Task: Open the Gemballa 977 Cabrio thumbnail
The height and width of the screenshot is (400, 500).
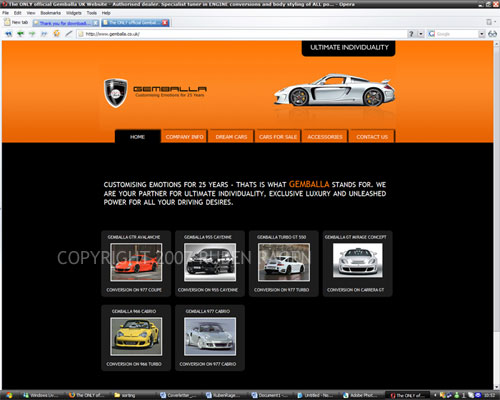Action: [x=210, y=336]
